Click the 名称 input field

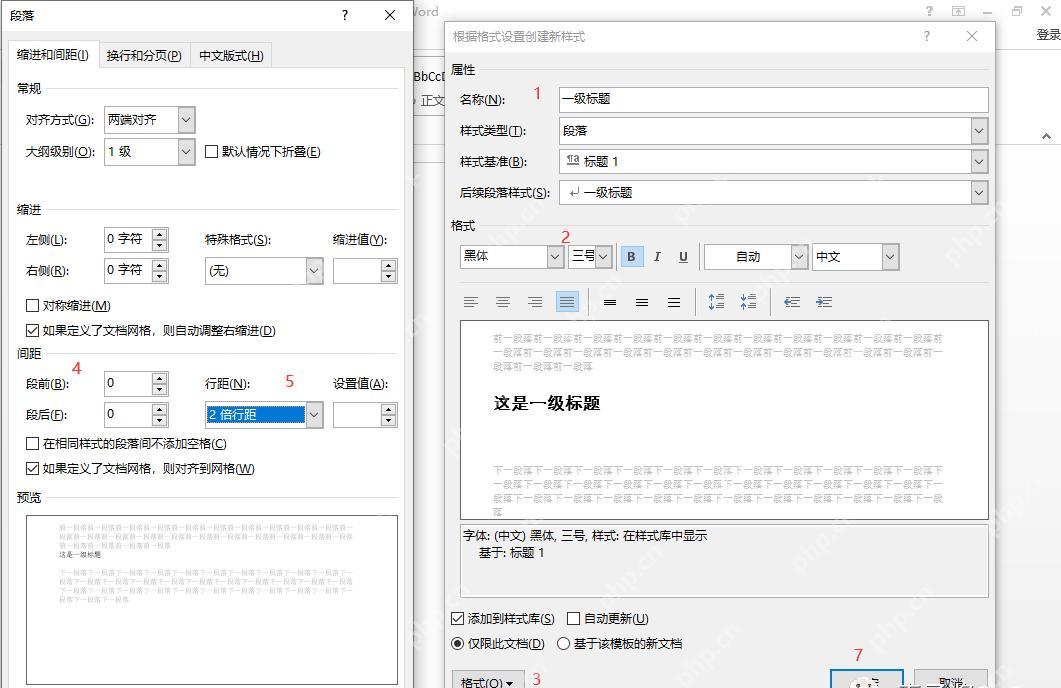773,99
